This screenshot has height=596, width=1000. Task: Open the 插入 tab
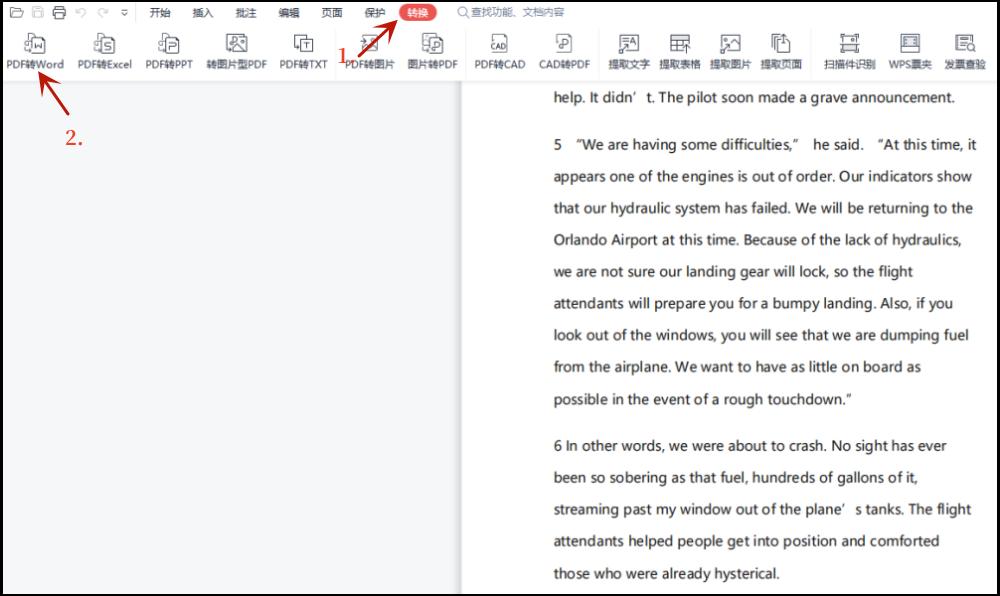(203, 12)
